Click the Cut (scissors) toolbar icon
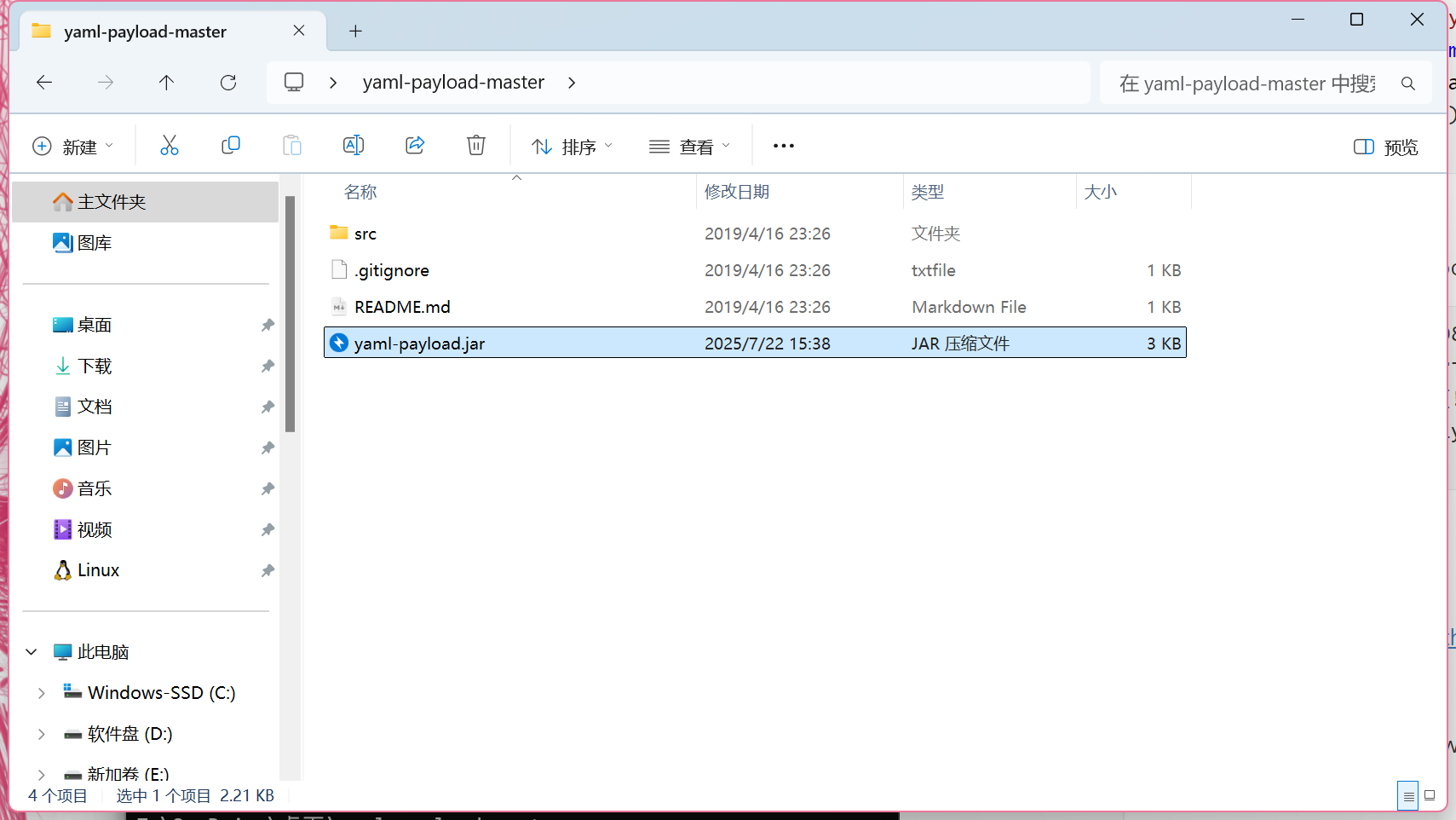Image resolution: width=1456 pixels, height=820 pixels. pos(170,146)
